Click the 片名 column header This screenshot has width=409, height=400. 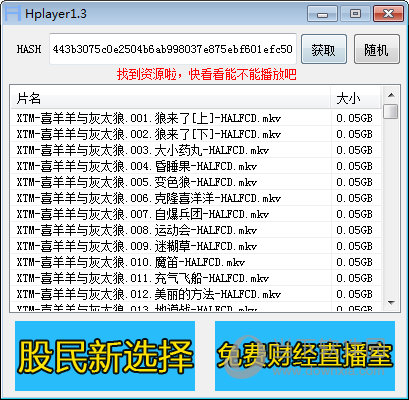(x=171, y=99)
